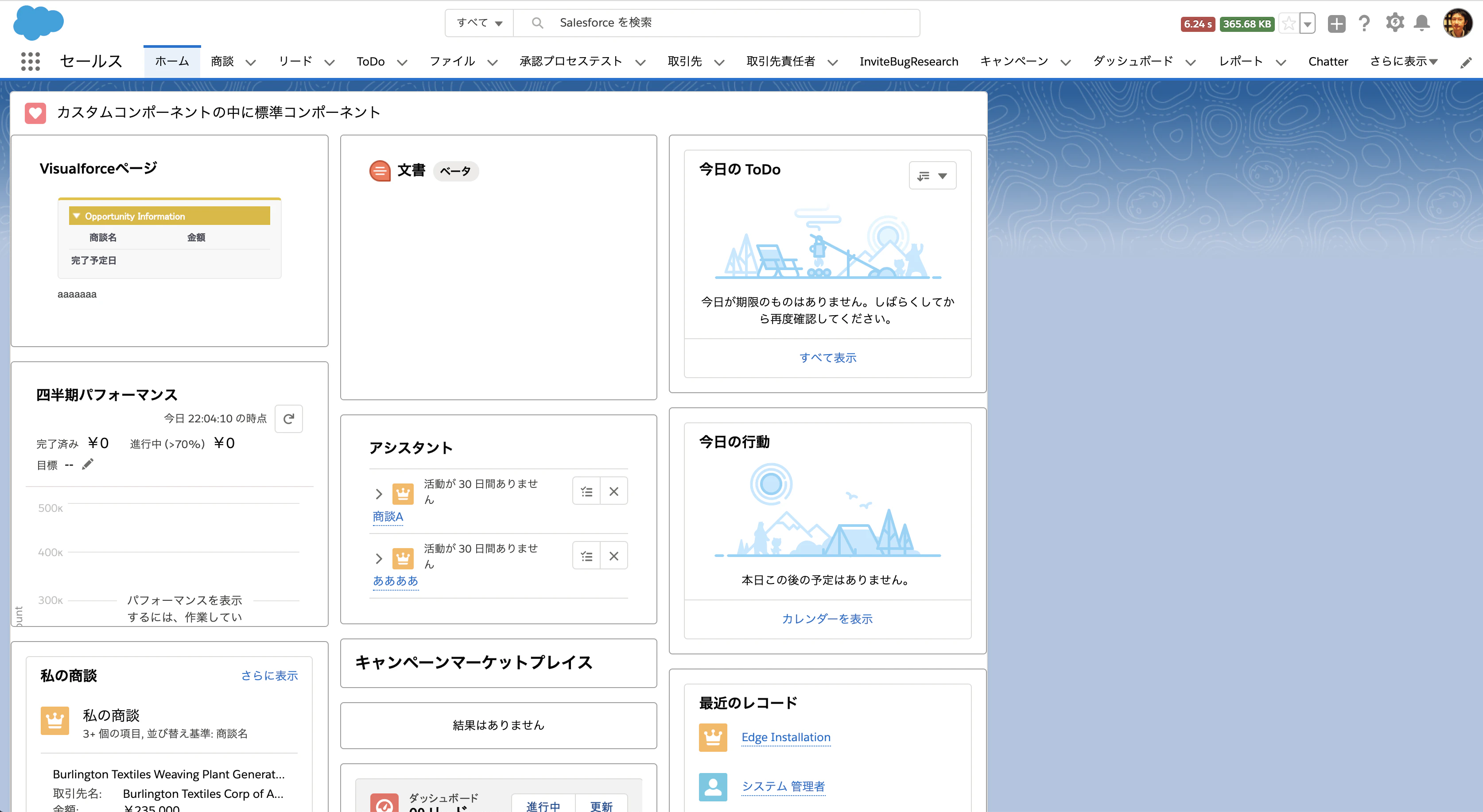
Task: Click the カレンダーを表示 link
Action: point(827,619)
